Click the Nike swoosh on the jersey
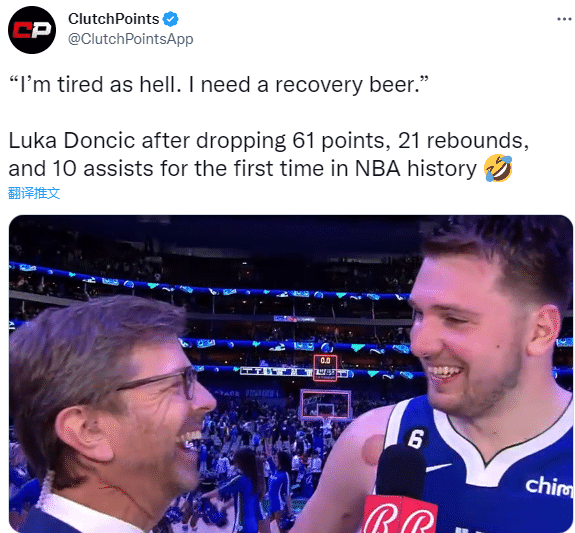Image resolution: width=575 pixels, height=533 pixels. click(439, 467)
